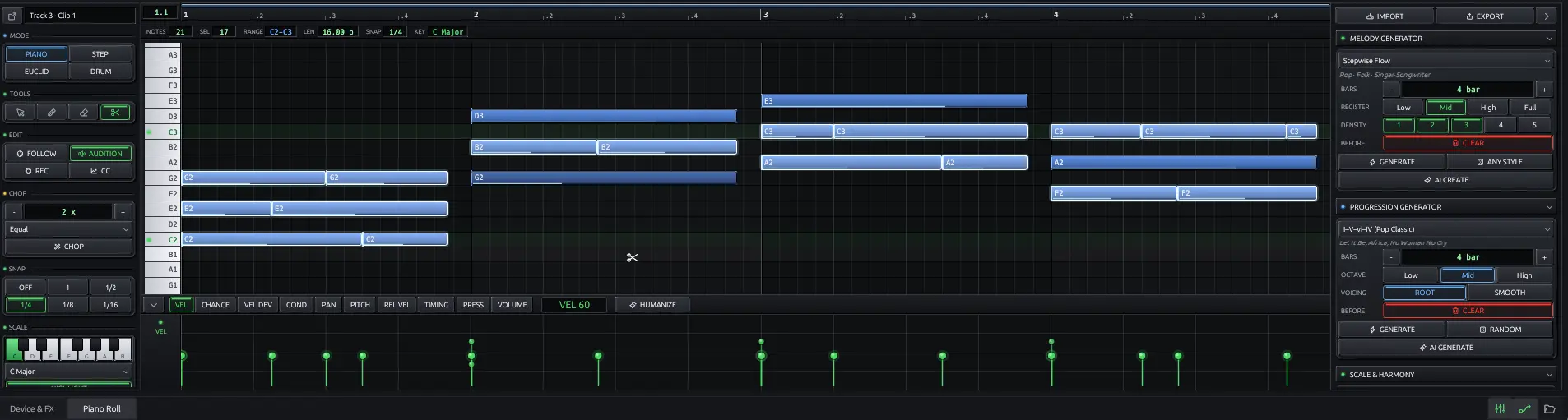1568x420 pixels.
Task: Switch to Euclid mode
Action: 36,72
